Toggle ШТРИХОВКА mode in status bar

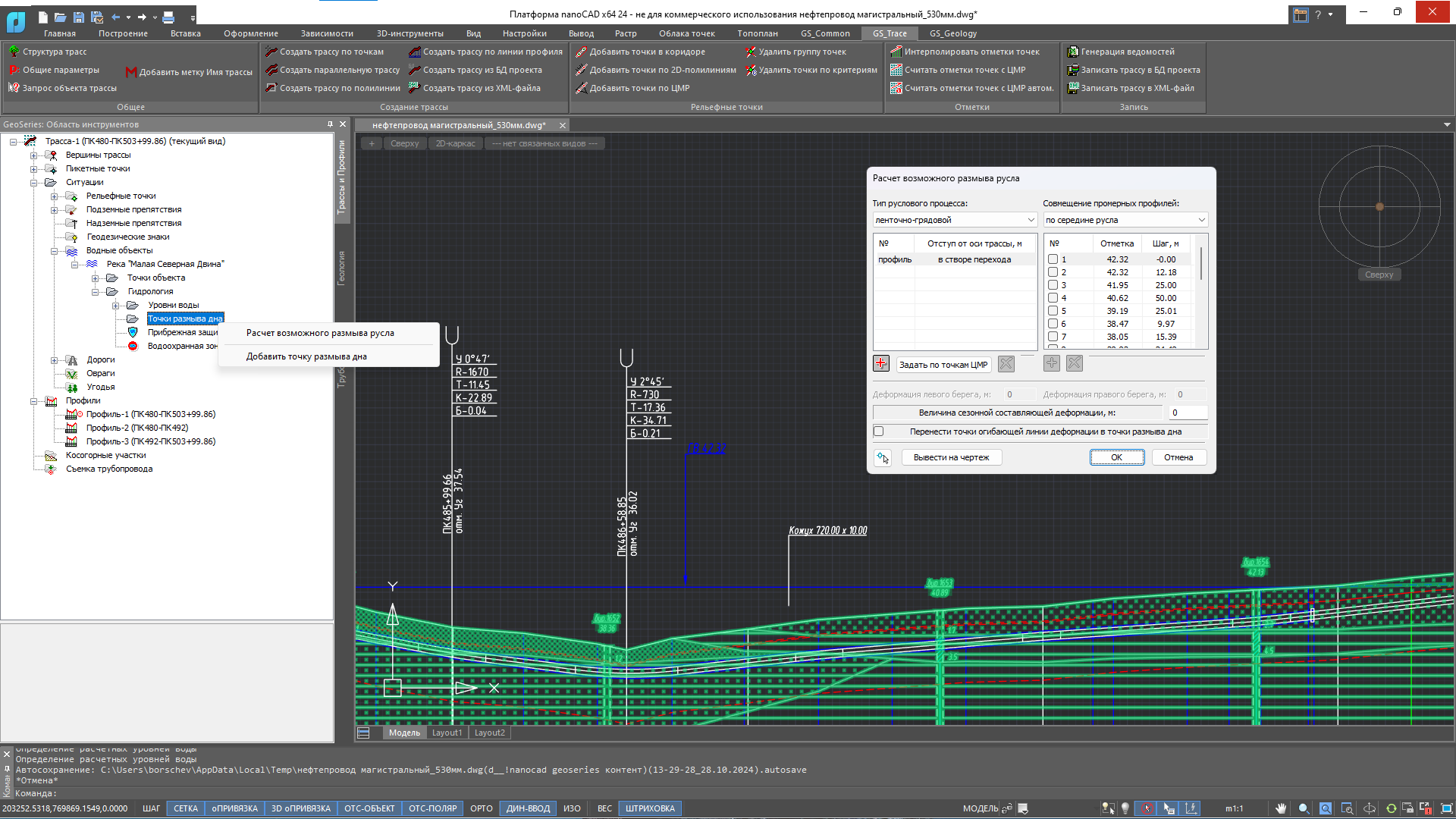pyautogui.click(x=650, y=808)
